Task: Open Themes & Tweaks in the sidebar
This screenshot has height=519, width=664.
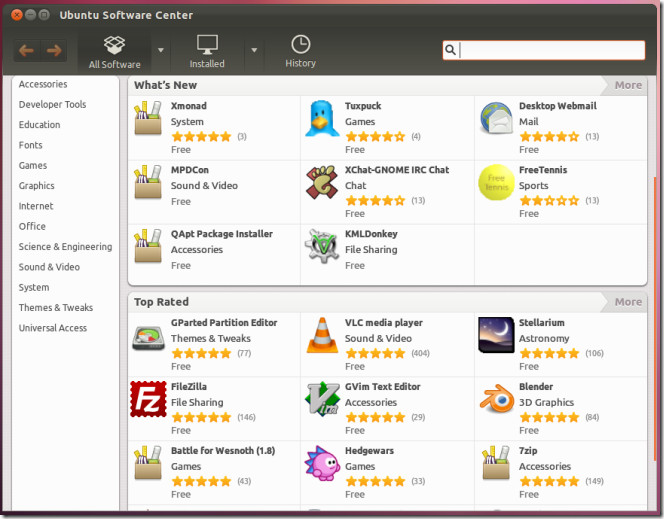Action: 56,308
